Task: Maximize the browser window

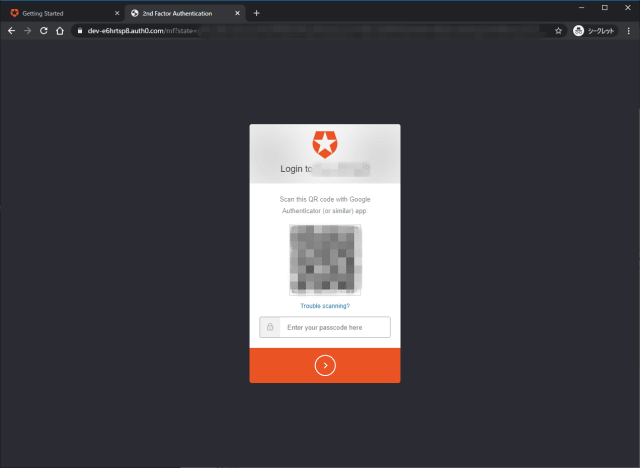Action: [x=604, y=7]
